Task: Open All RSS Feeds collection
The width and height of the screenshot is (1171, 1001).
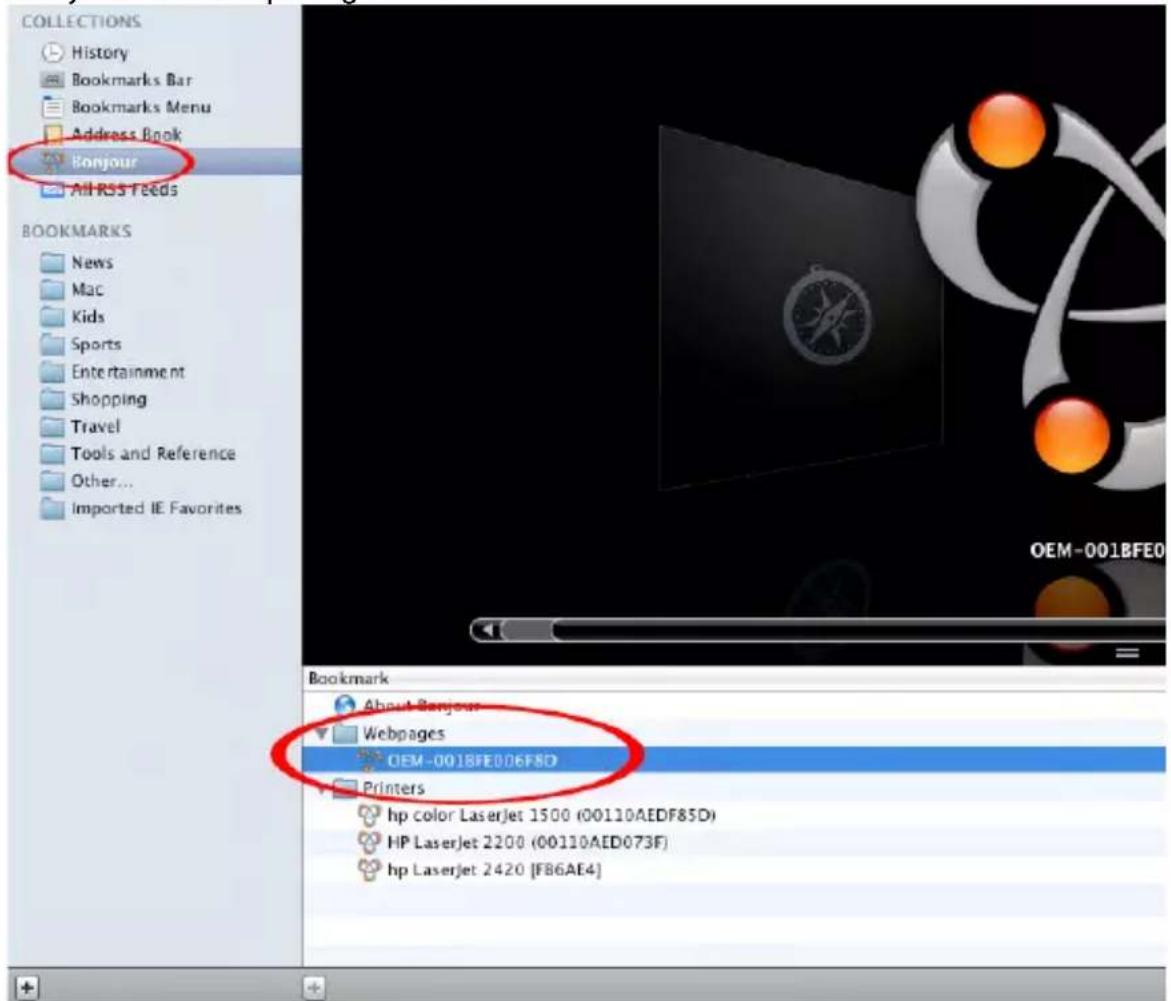Action: coord(124,190)
